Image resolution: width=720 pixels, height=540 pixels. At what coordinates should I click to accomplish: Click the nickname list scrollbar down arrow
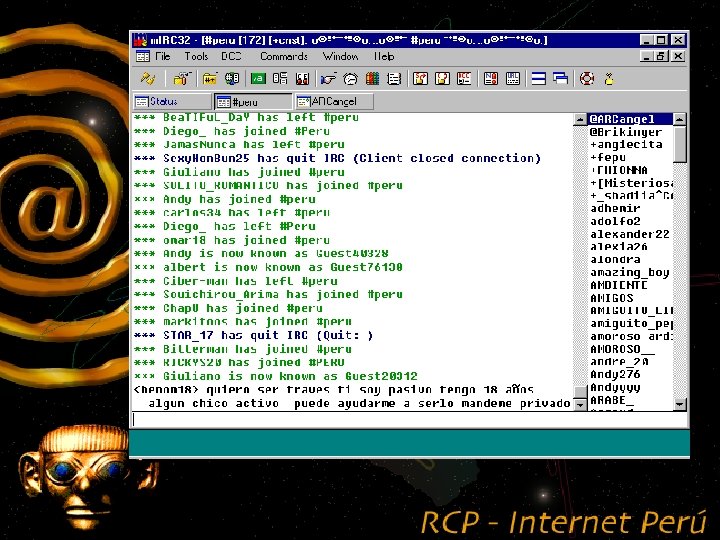680,405
